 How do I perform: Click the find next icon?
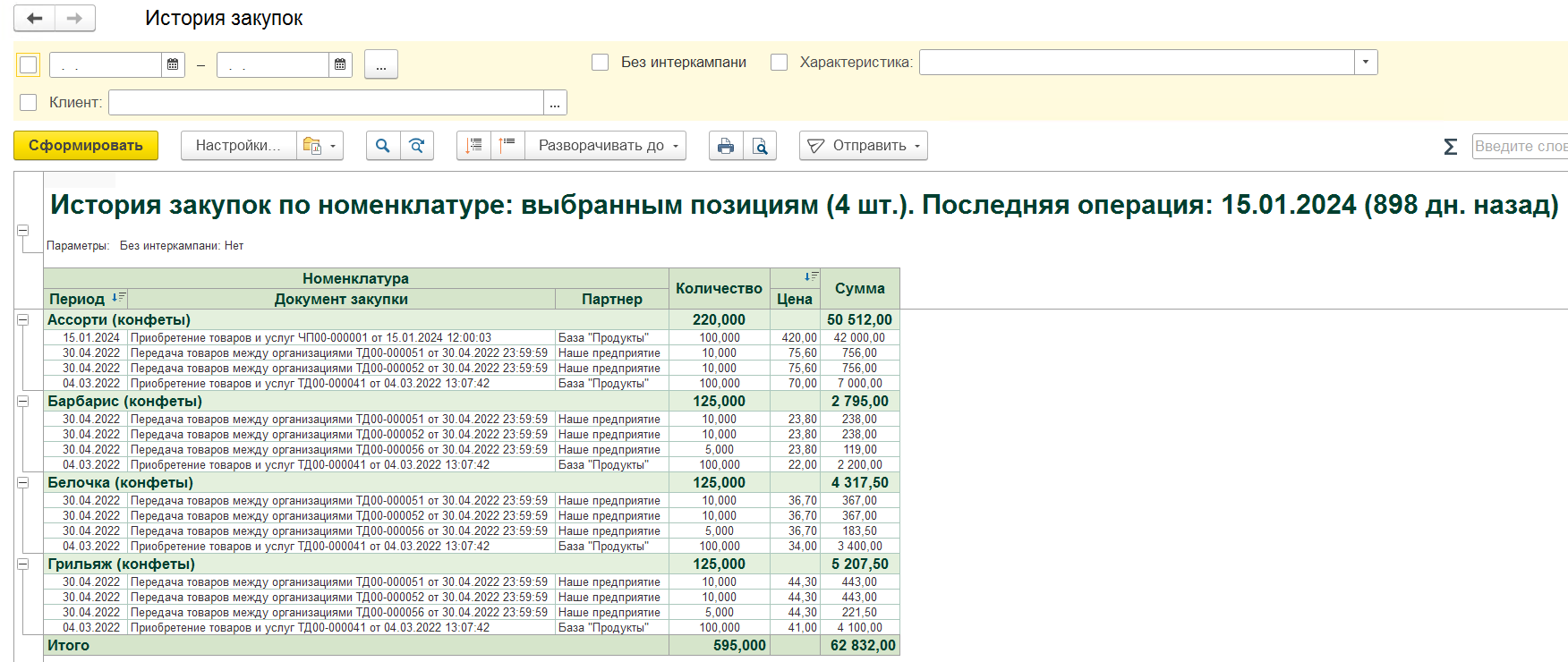(x=417, y=146)
